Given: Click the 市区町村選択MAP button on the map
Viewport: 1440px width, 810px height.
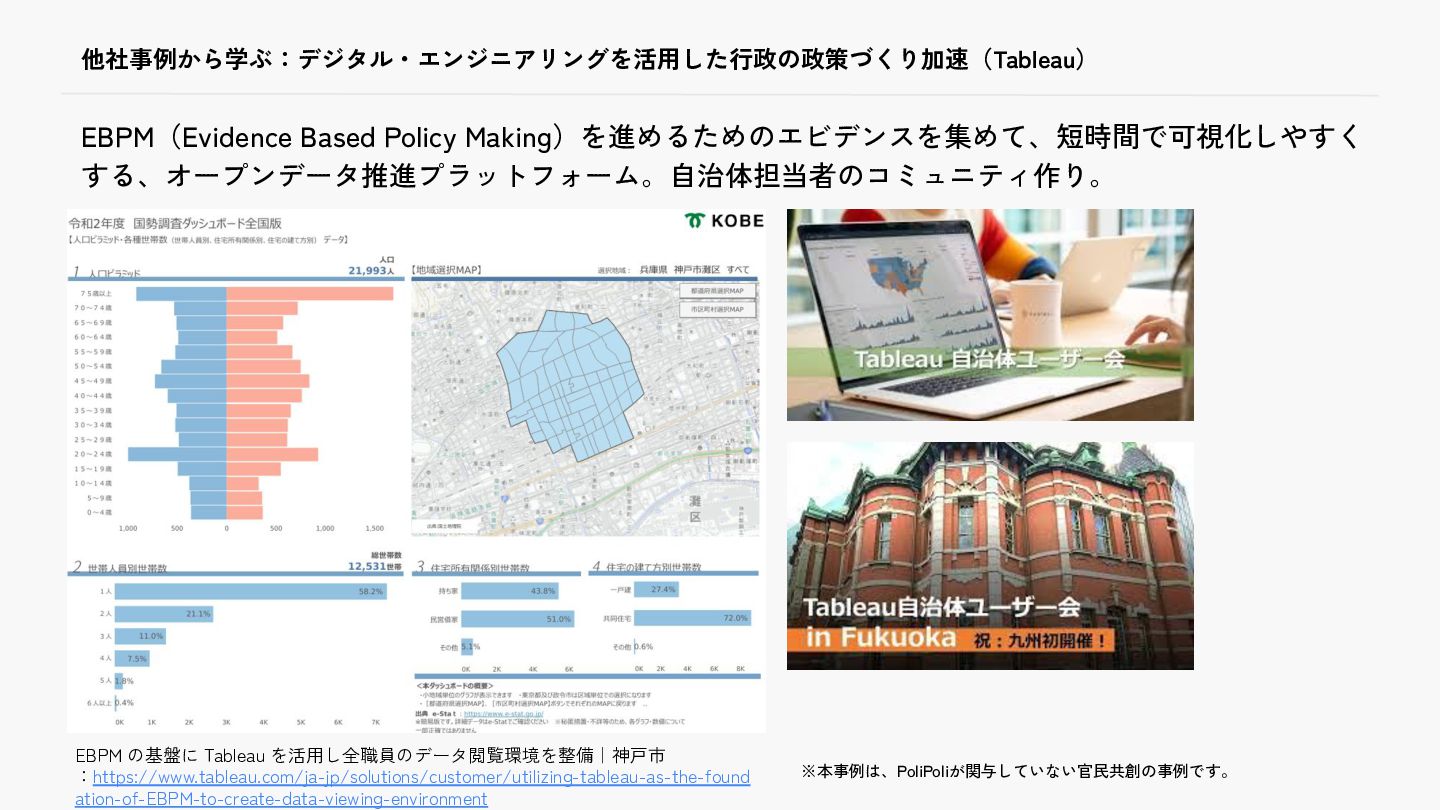Looking at the screenshot, I should click(717, 309).
